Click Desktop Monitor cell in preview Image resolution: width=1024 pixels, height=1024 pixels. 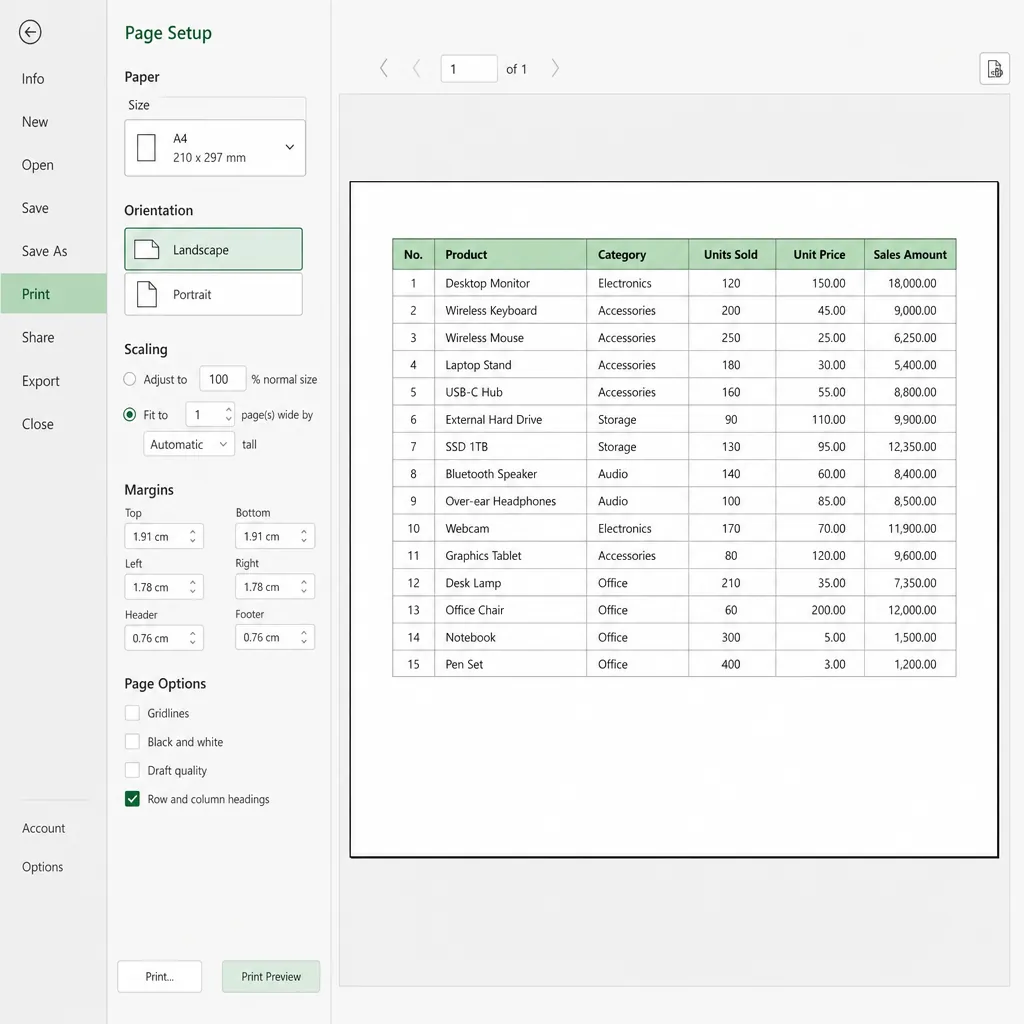(x=510, y=283)
